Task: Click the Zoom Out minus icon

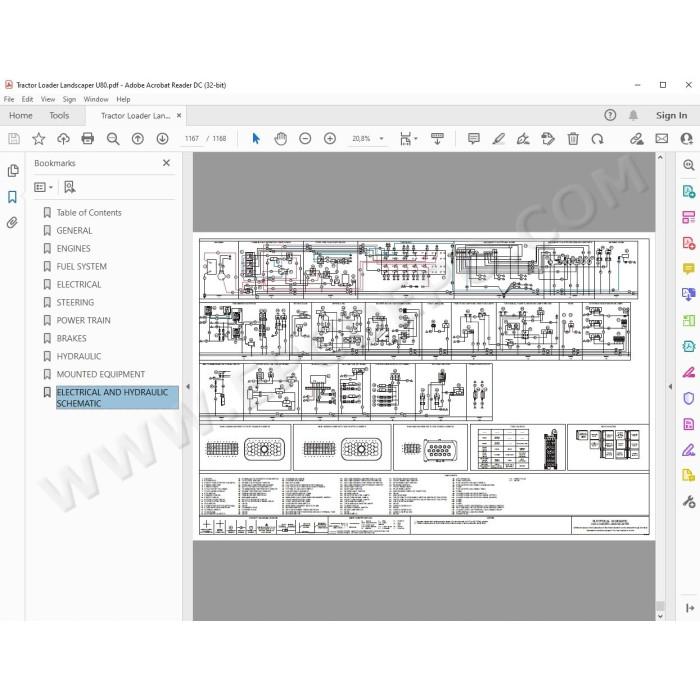Action: click(305, 139)
